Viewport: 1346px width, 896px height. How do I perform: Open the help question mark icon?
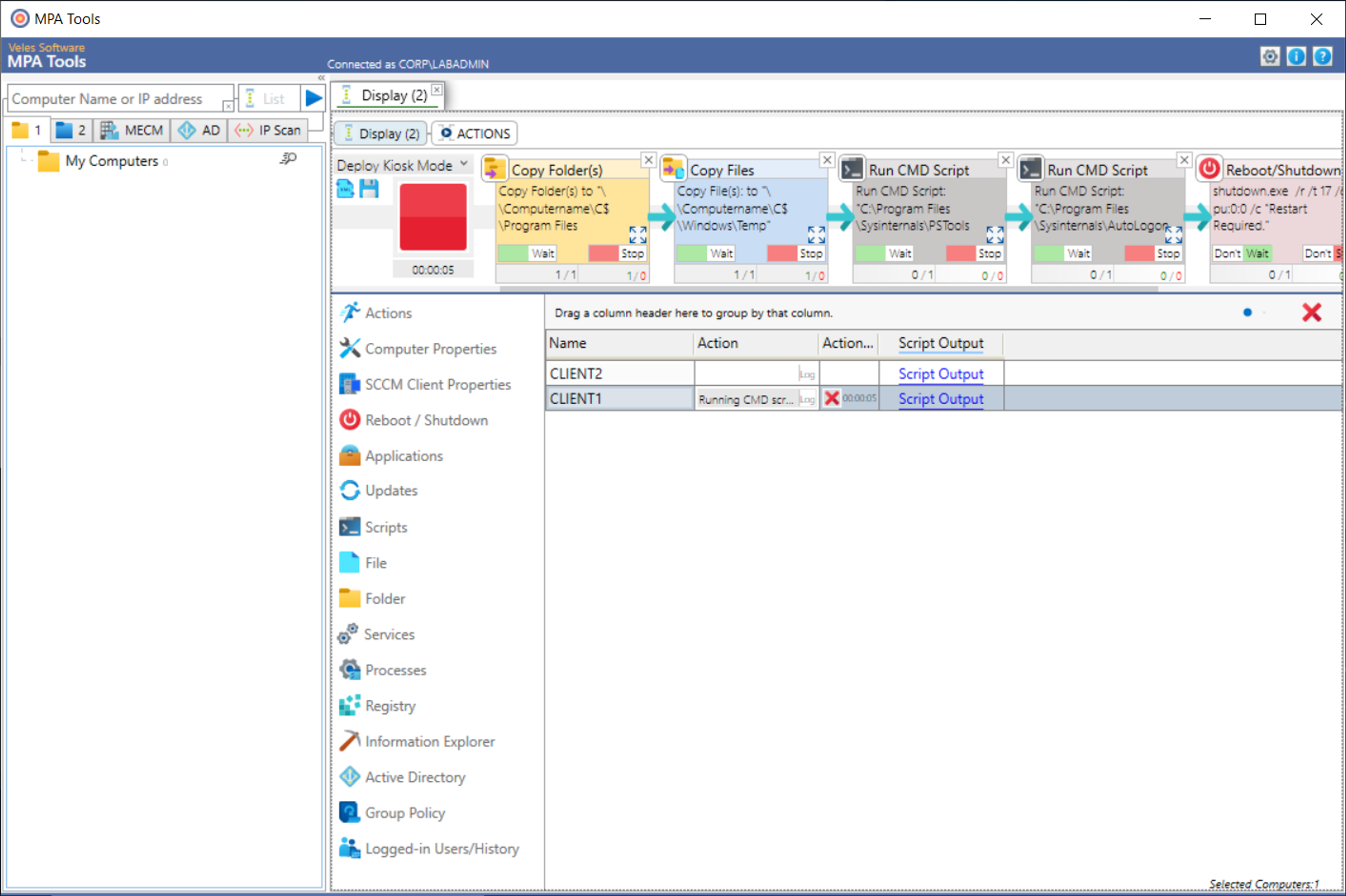[x=1322, y=56]
